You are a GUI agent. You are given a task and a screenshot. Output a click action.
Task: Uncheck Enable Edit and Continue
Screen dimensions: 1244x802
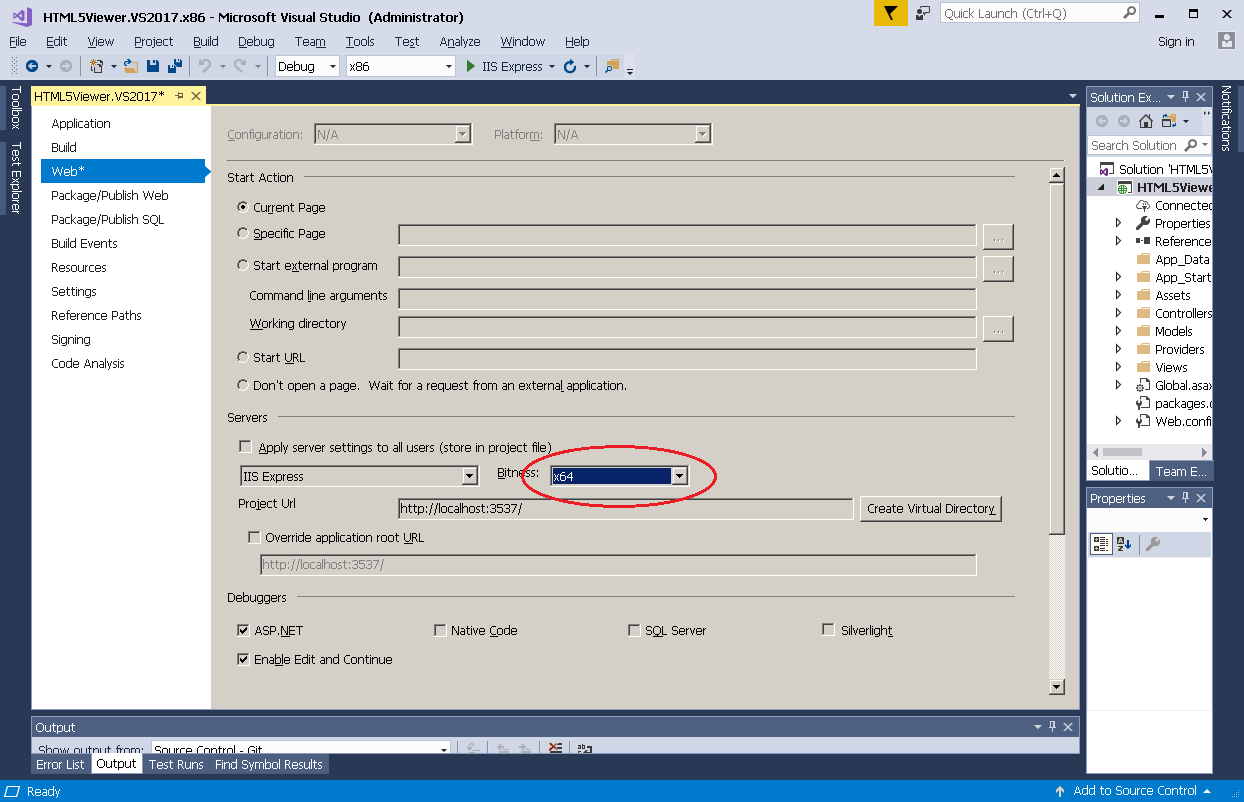tap(243, 659)
